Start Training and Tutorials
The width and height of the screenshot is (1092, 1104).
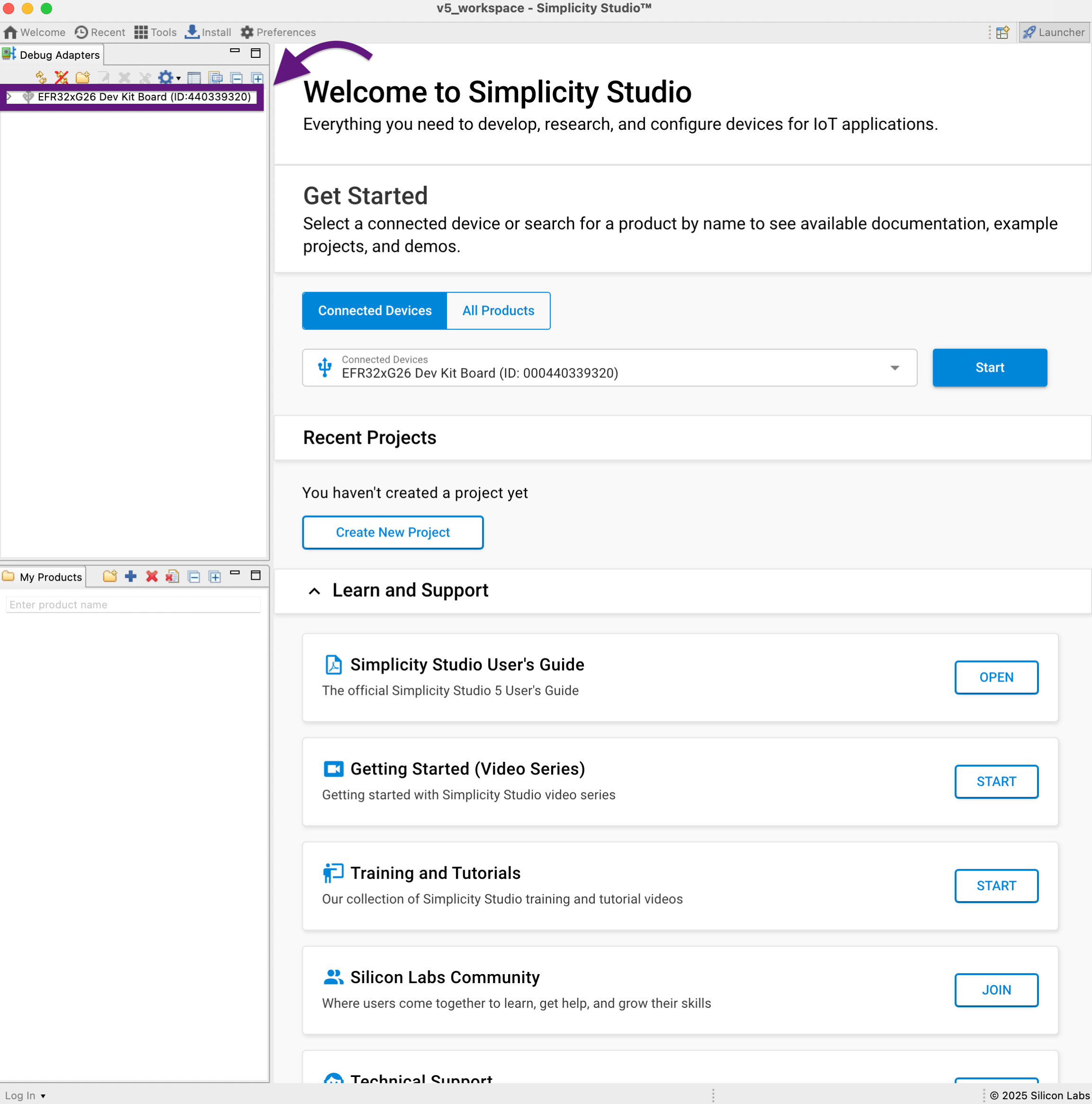click(997, 886)
